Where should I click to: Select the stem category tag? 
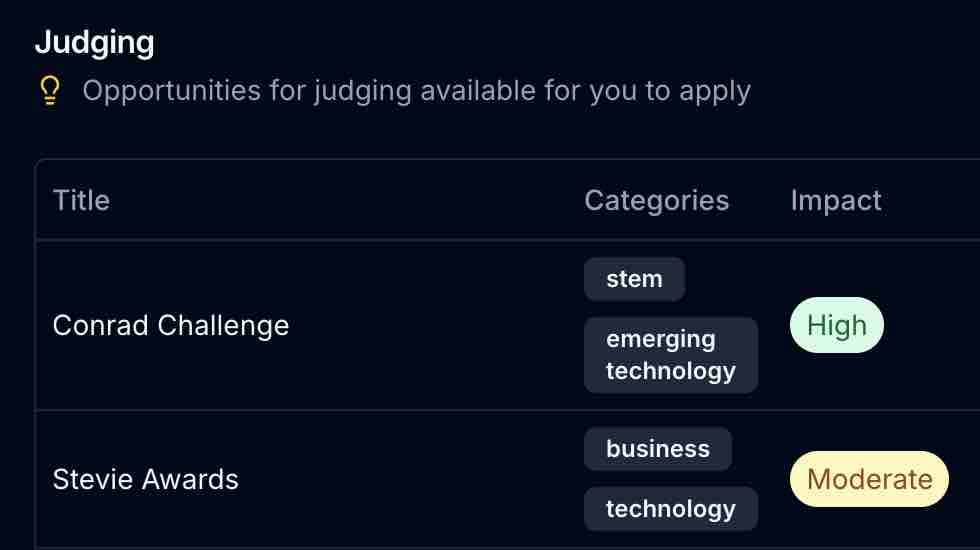(634, 279)
